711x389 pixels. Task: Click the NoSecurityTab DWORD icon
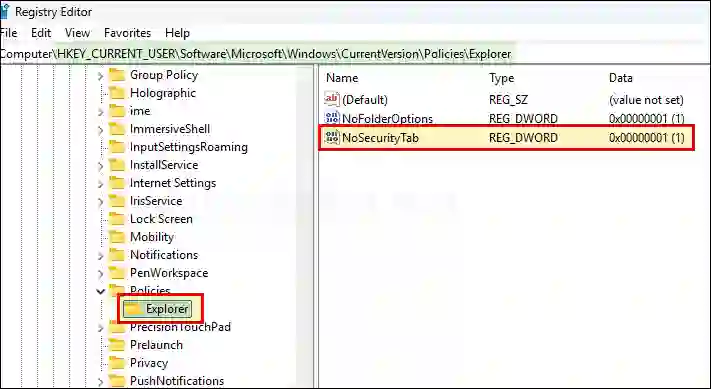[x=332, y=137]
